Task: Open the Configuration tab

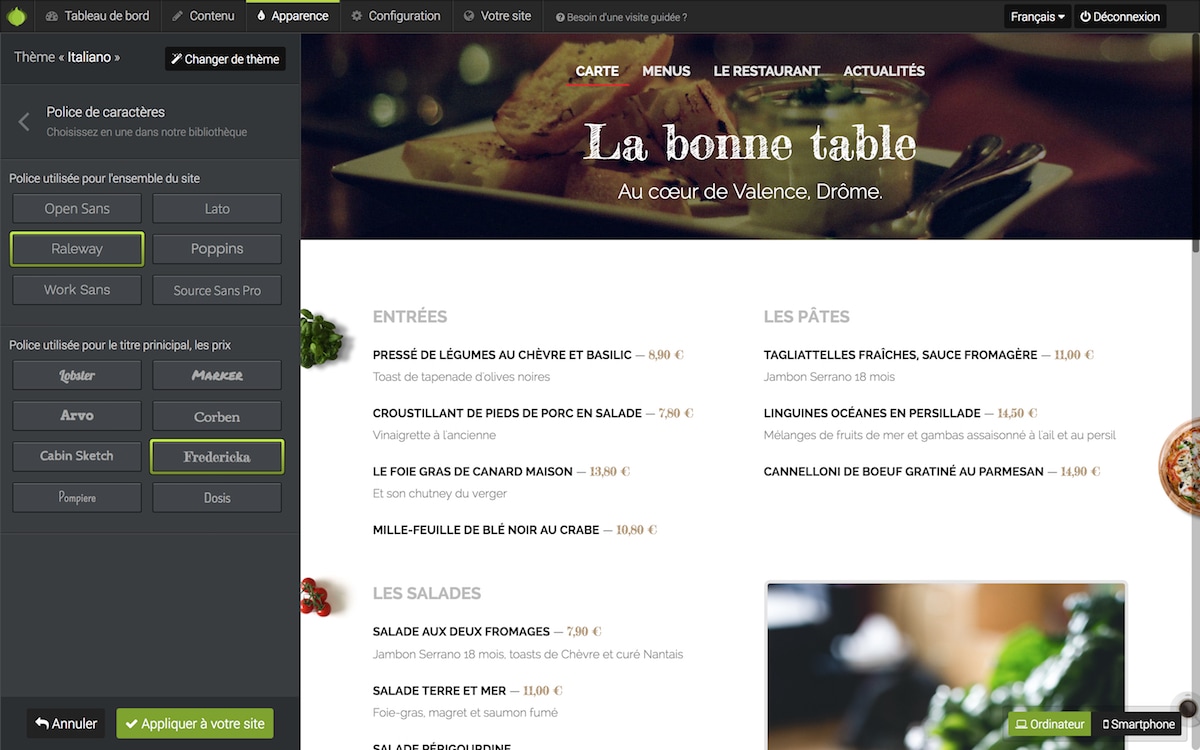Action: click(x=396, y=16)
